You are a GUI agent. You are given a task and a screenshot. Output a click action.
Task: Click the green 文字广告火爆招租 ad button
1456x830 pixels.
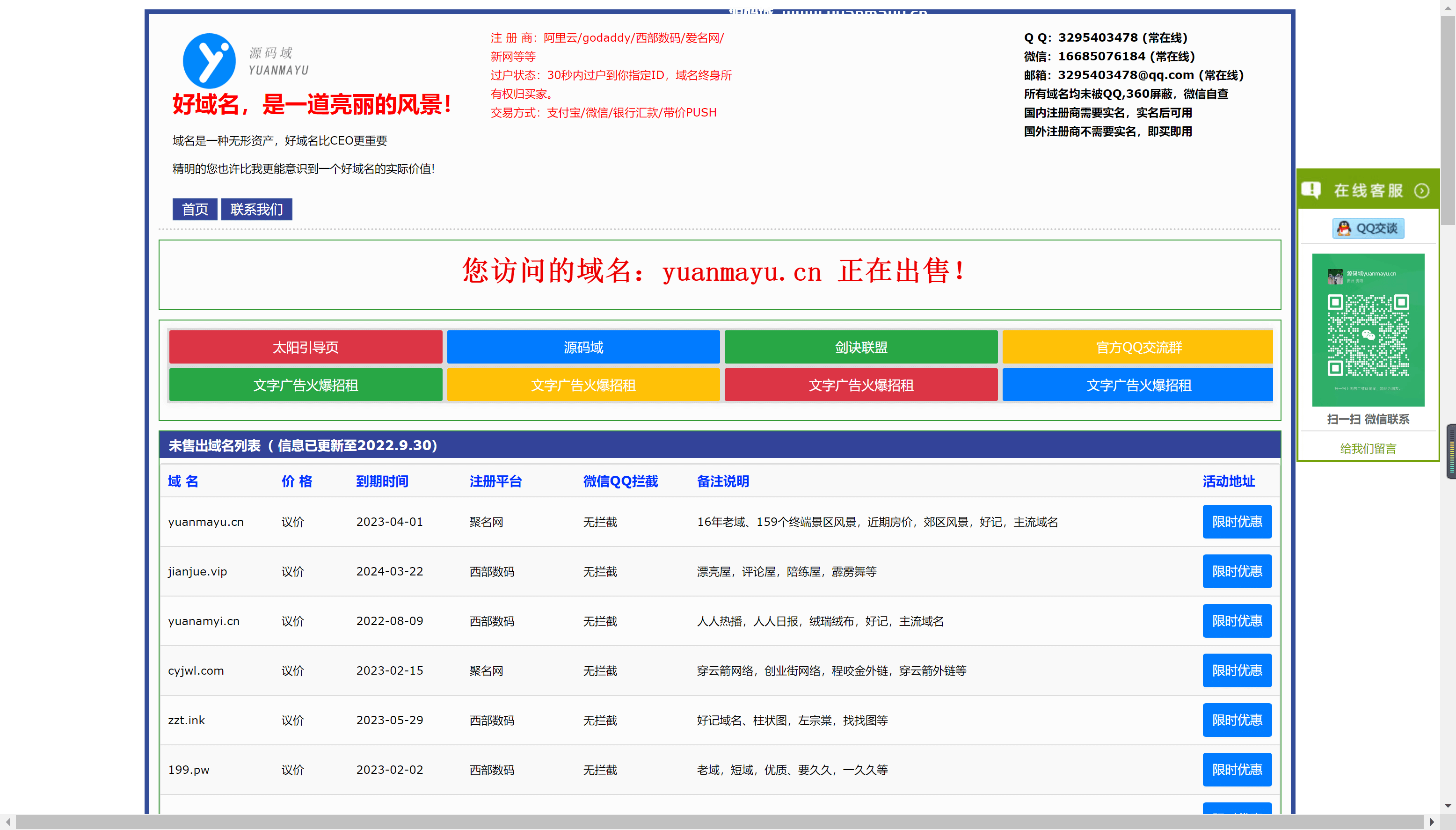click(x=306, y=385)
